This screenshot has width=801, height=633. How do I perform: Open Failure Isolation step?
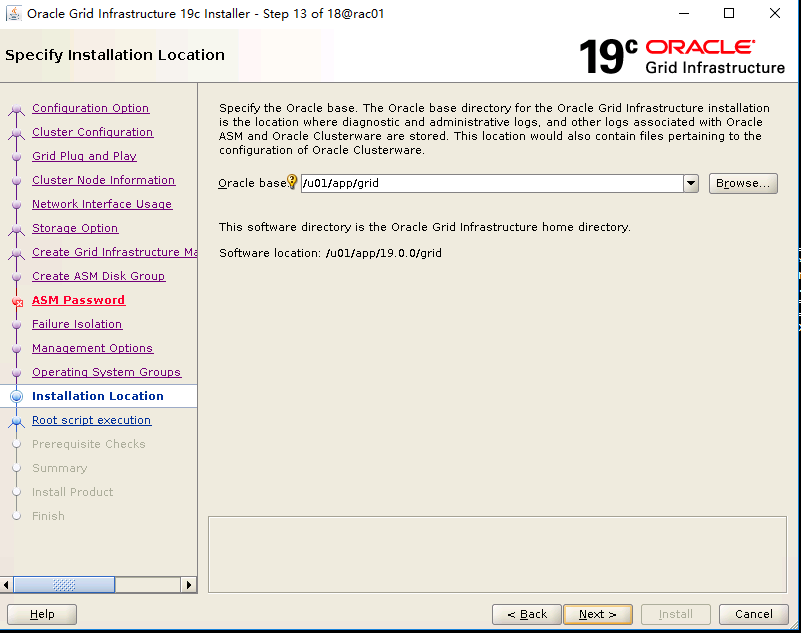[x=77, y=324]
